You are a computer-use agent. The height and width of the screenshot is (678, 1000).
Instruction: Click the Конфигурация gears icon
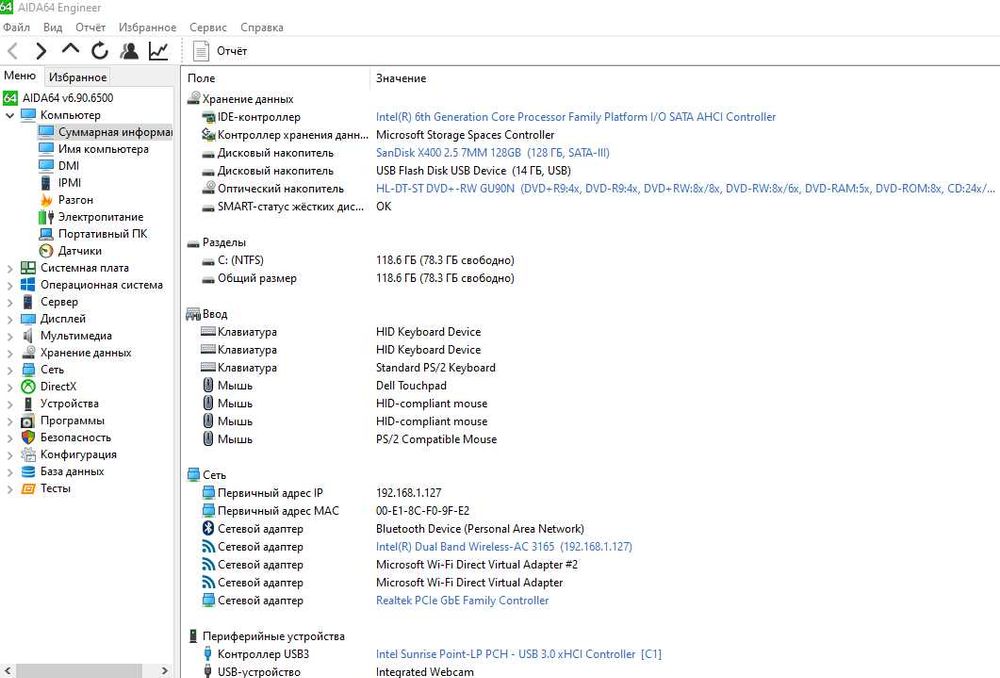(x=28, y=455)
